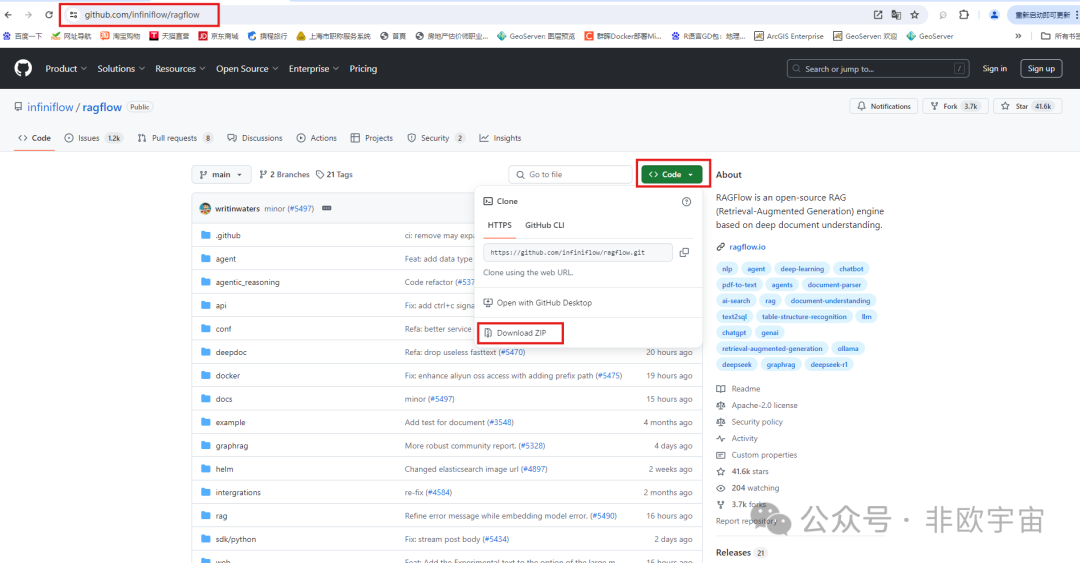Open the Security tab
Image resolution: width=1080 pixels, height=563 pixels.
(435, 138)
